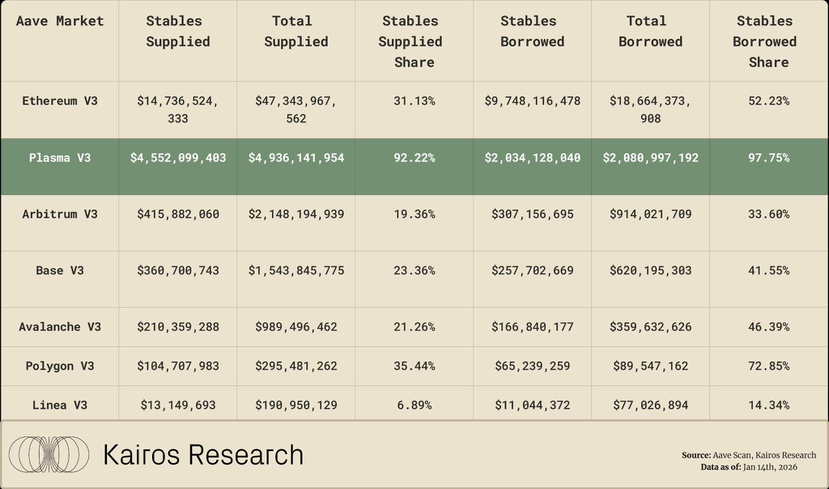Click the Arbitrum V3 row label
Viewport: 829px width, 489px height.
60,214
